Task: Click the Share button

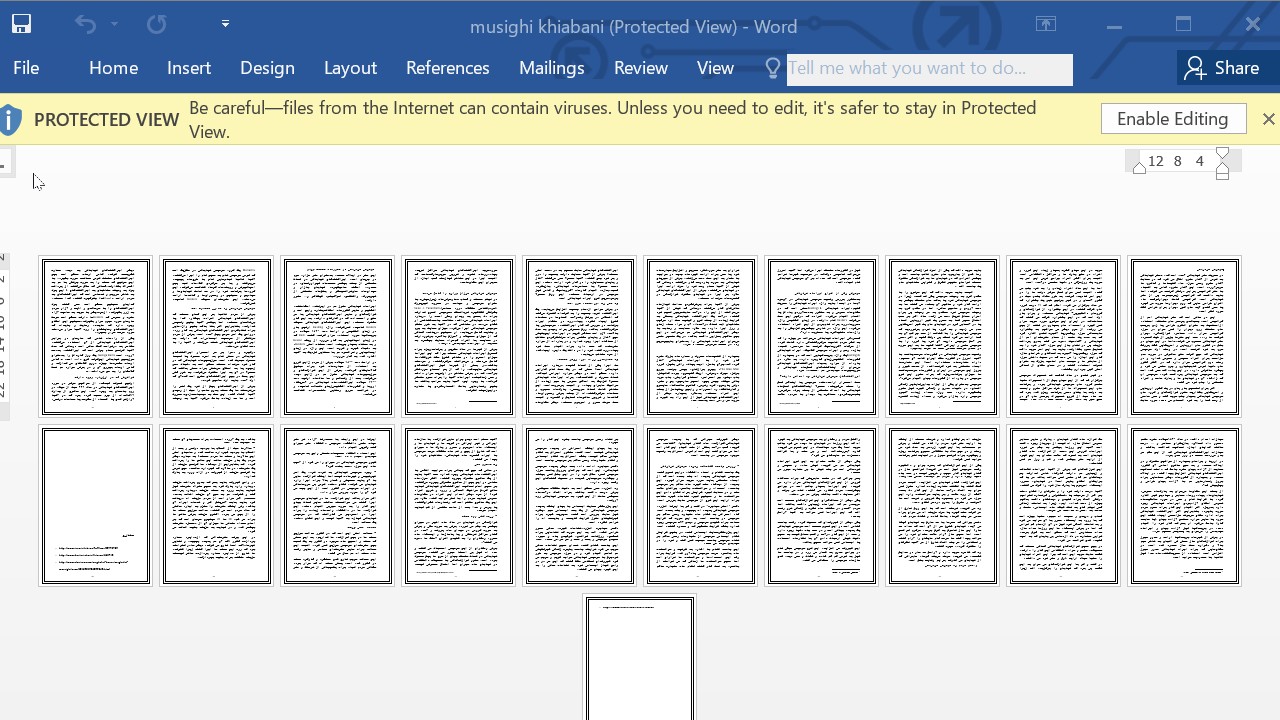Action: click(1222, 68)
